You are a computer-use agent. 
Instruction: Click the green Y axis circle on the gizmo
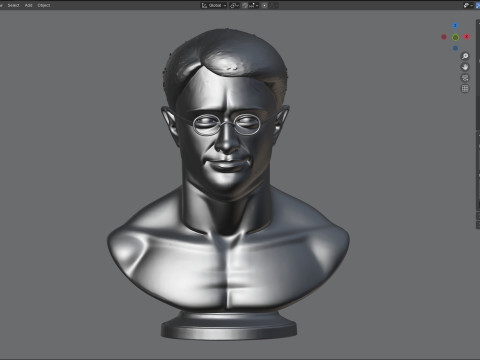(x=455, y=37)
